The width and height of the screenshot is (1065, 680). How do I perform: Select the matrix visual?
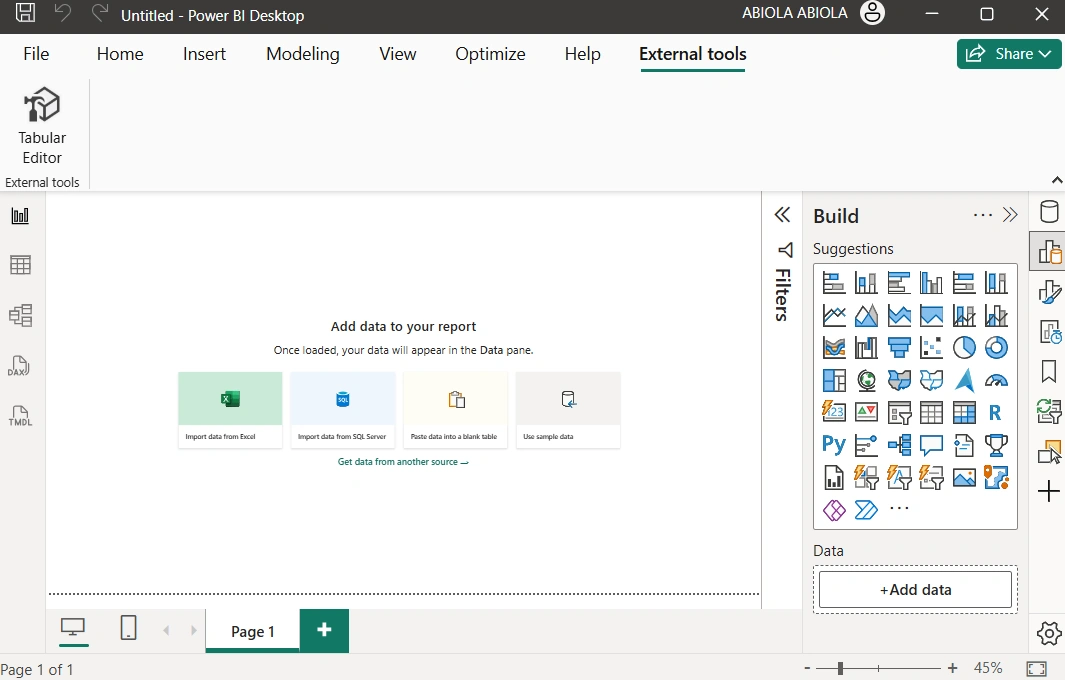964,412
